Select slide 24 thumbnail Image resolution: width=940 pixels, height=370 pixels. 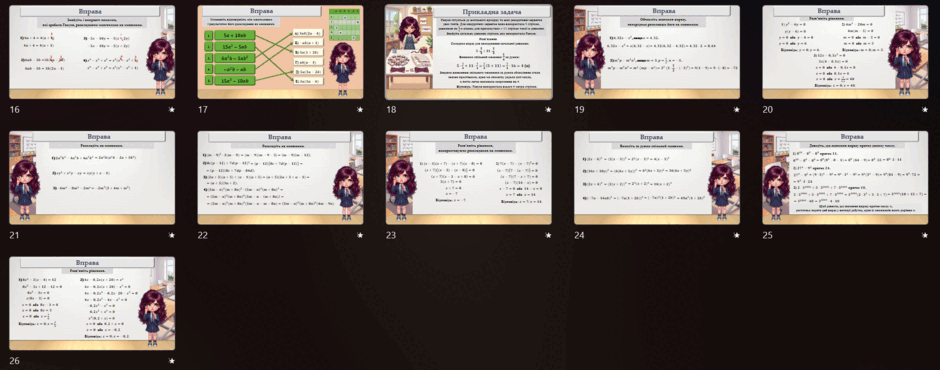tap(657, 178)
